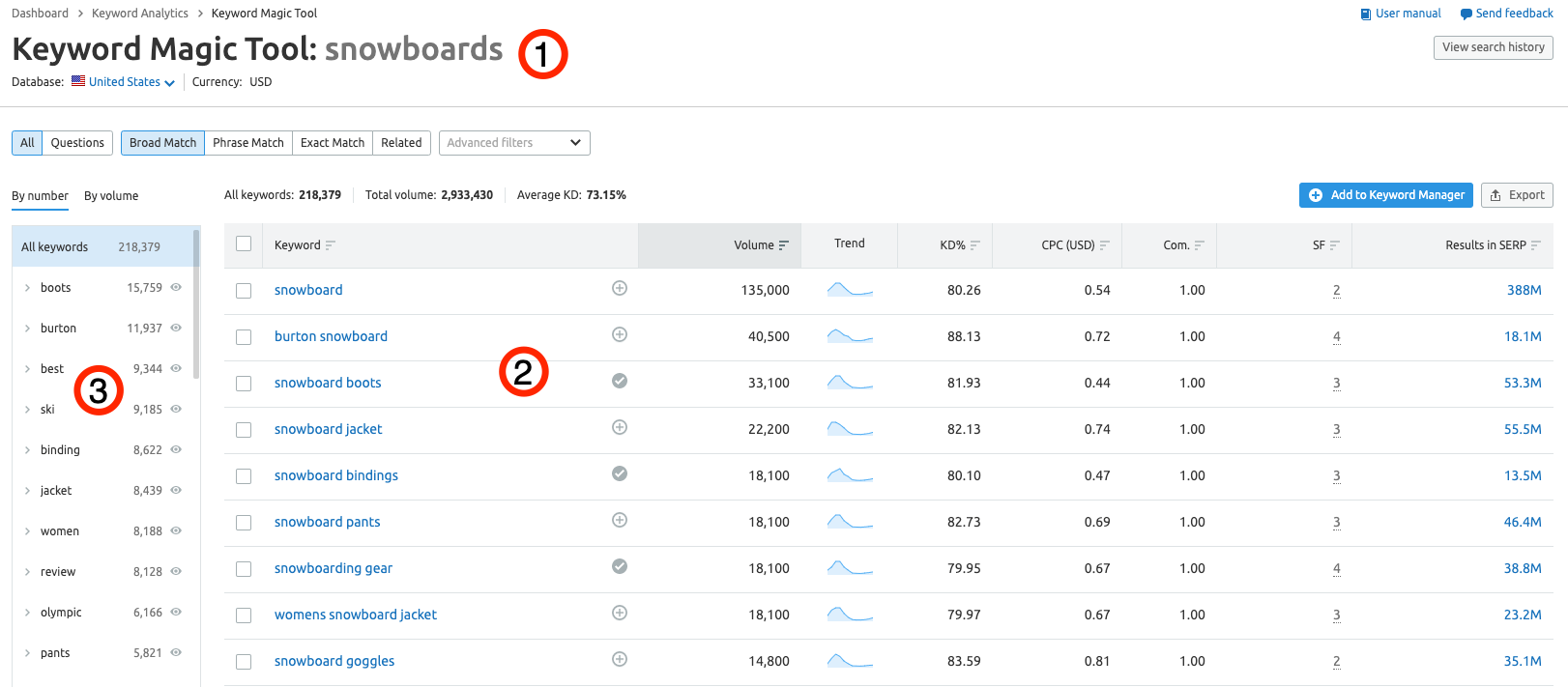Open the 'snowboard goggles' keyword link

pos(334,661)
